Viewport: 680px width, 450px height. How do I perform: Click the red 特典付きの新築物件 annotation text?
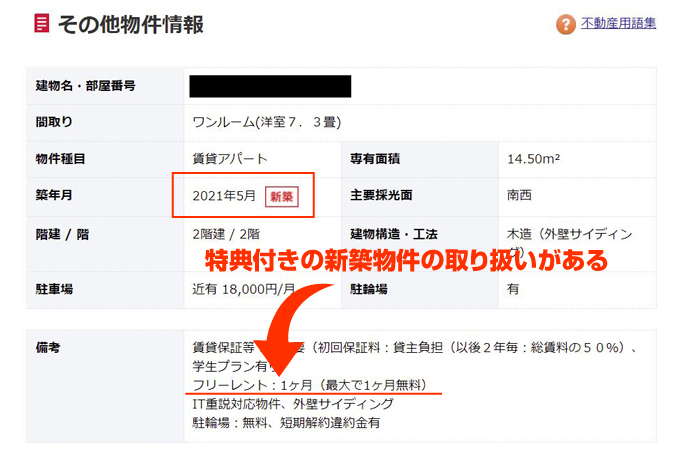click(x=405, y=263)
